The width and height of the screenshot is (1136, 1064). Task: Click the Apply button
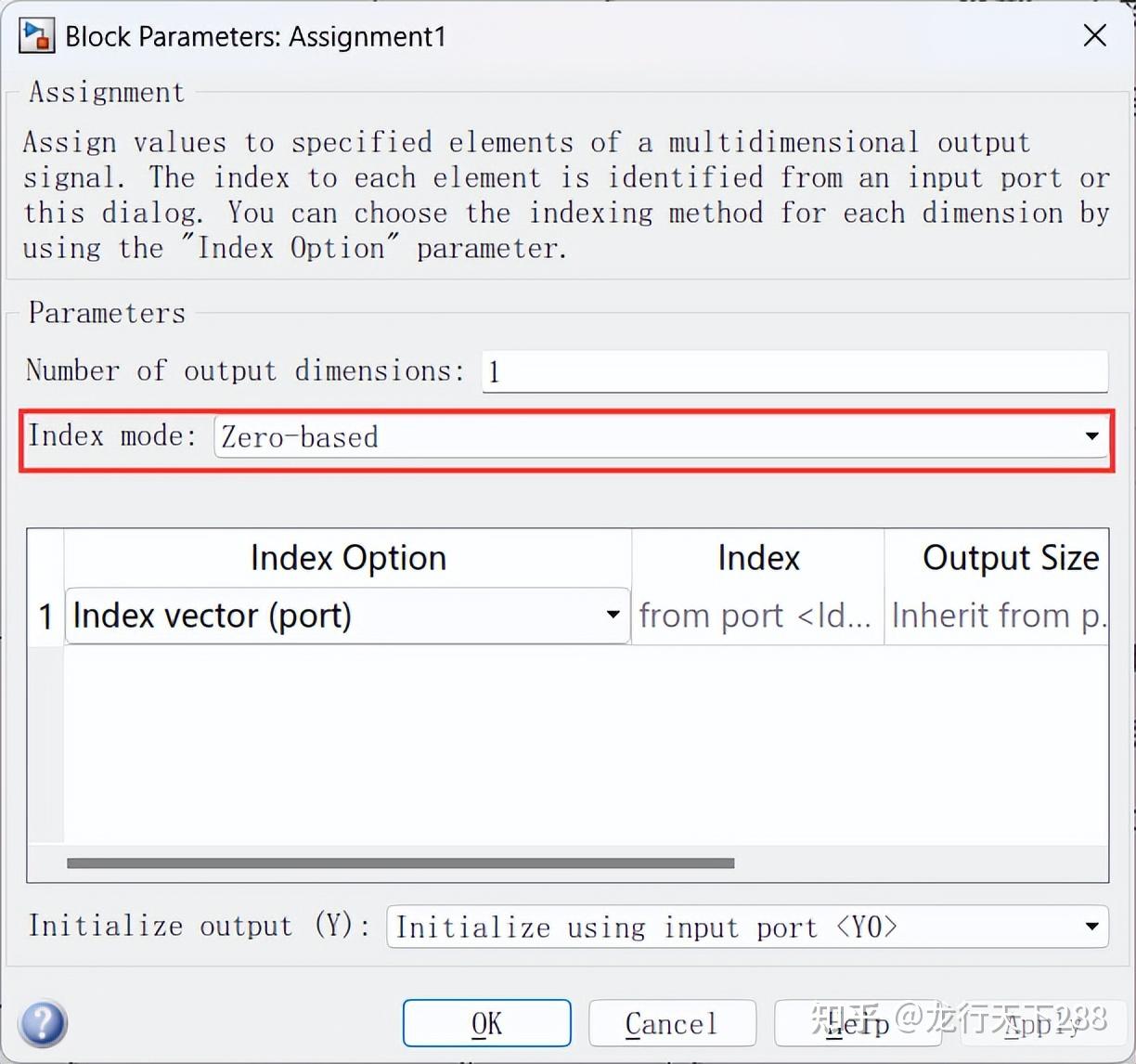[1043, 1023]
